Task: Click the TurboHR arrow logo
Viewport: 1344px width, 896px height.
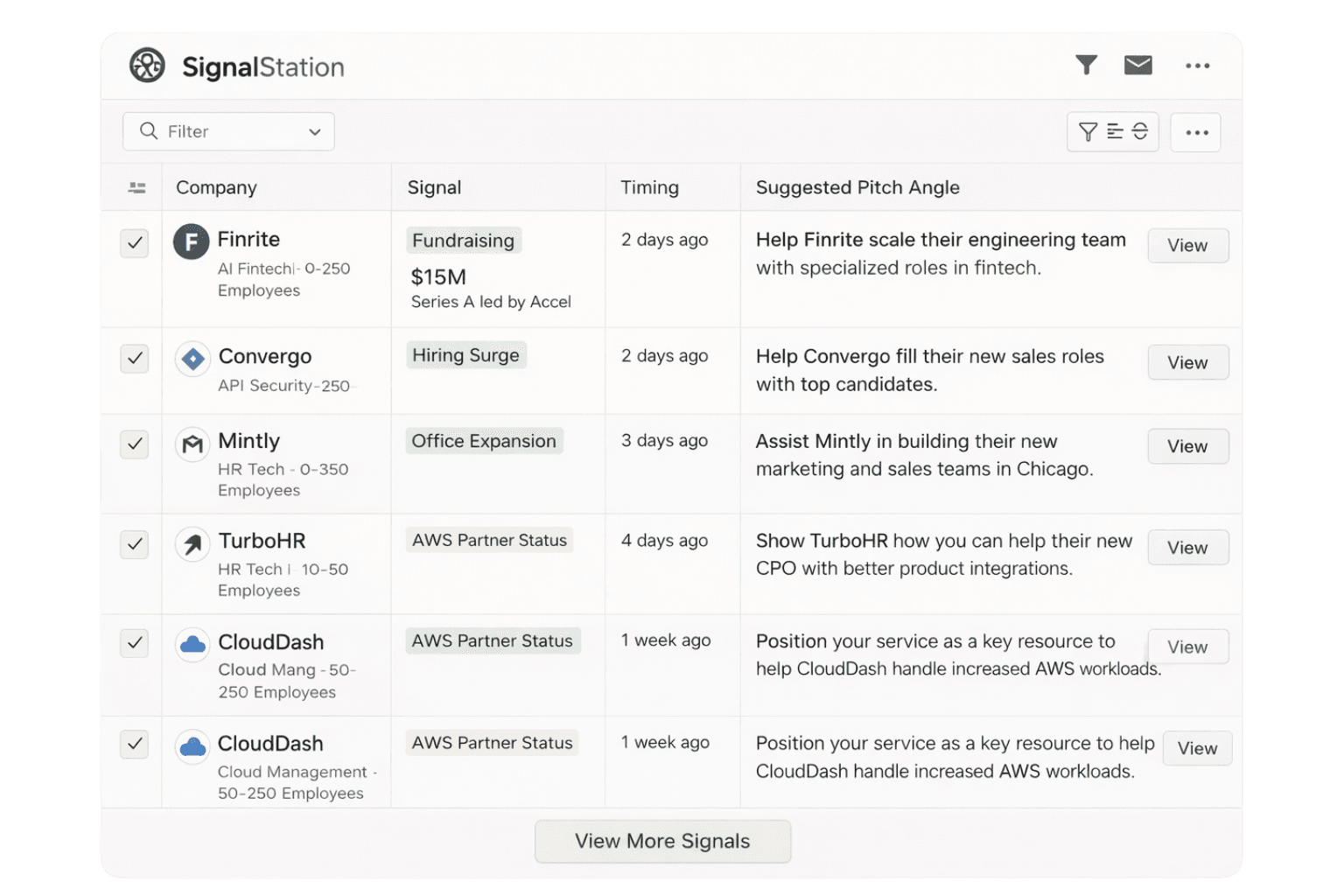Action: point(192,544)
